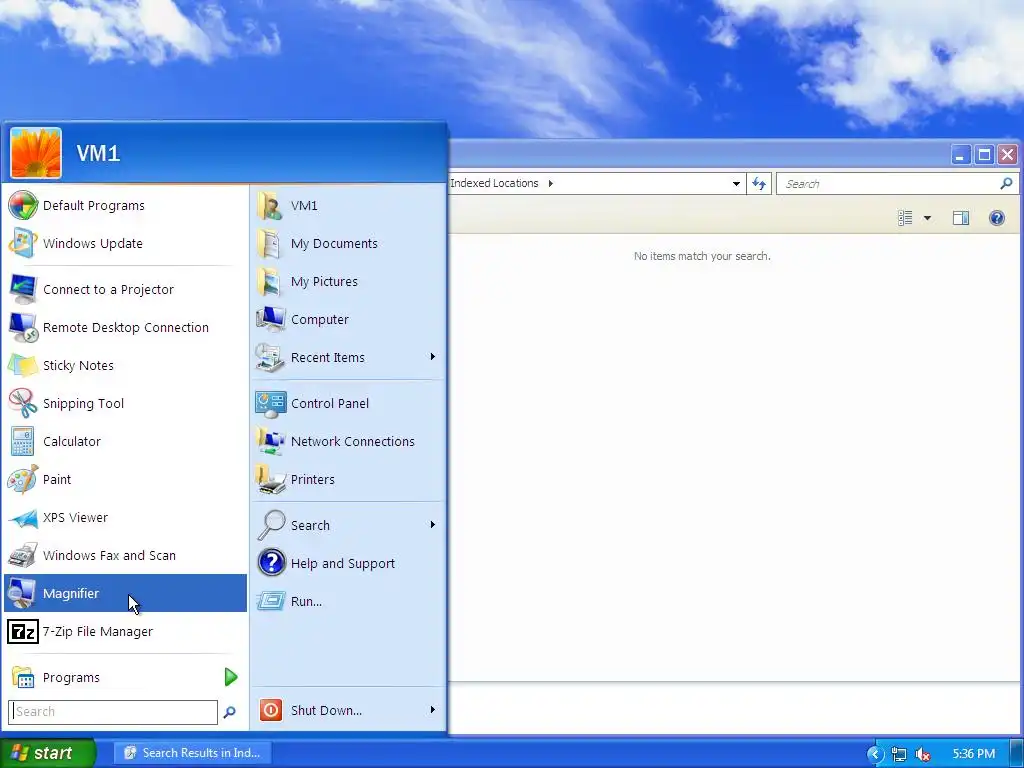Image resolution: width=1024 pixels, height=768 pixels.
Task: Launch the Snipping Tool
Action: pyautogui.click(x=125, y=403)
